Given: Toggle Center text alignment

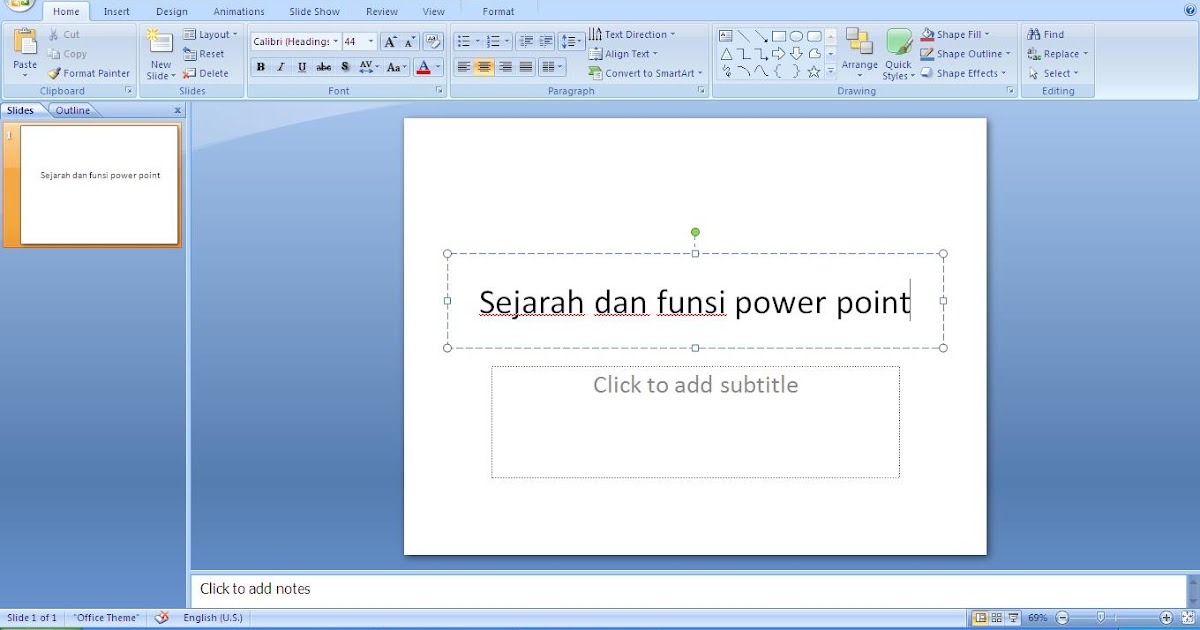Looking at the screenshot, I should 484,67.
